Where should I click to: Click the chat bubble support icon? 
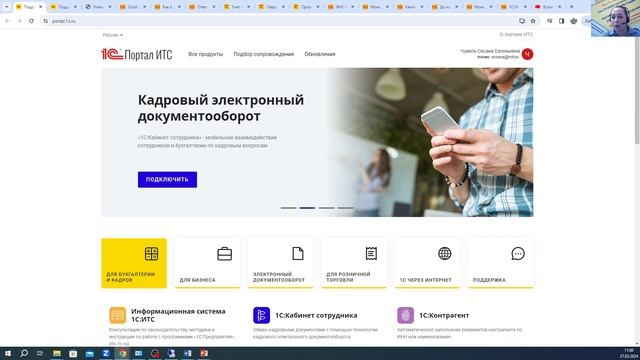tap(518, 253)
